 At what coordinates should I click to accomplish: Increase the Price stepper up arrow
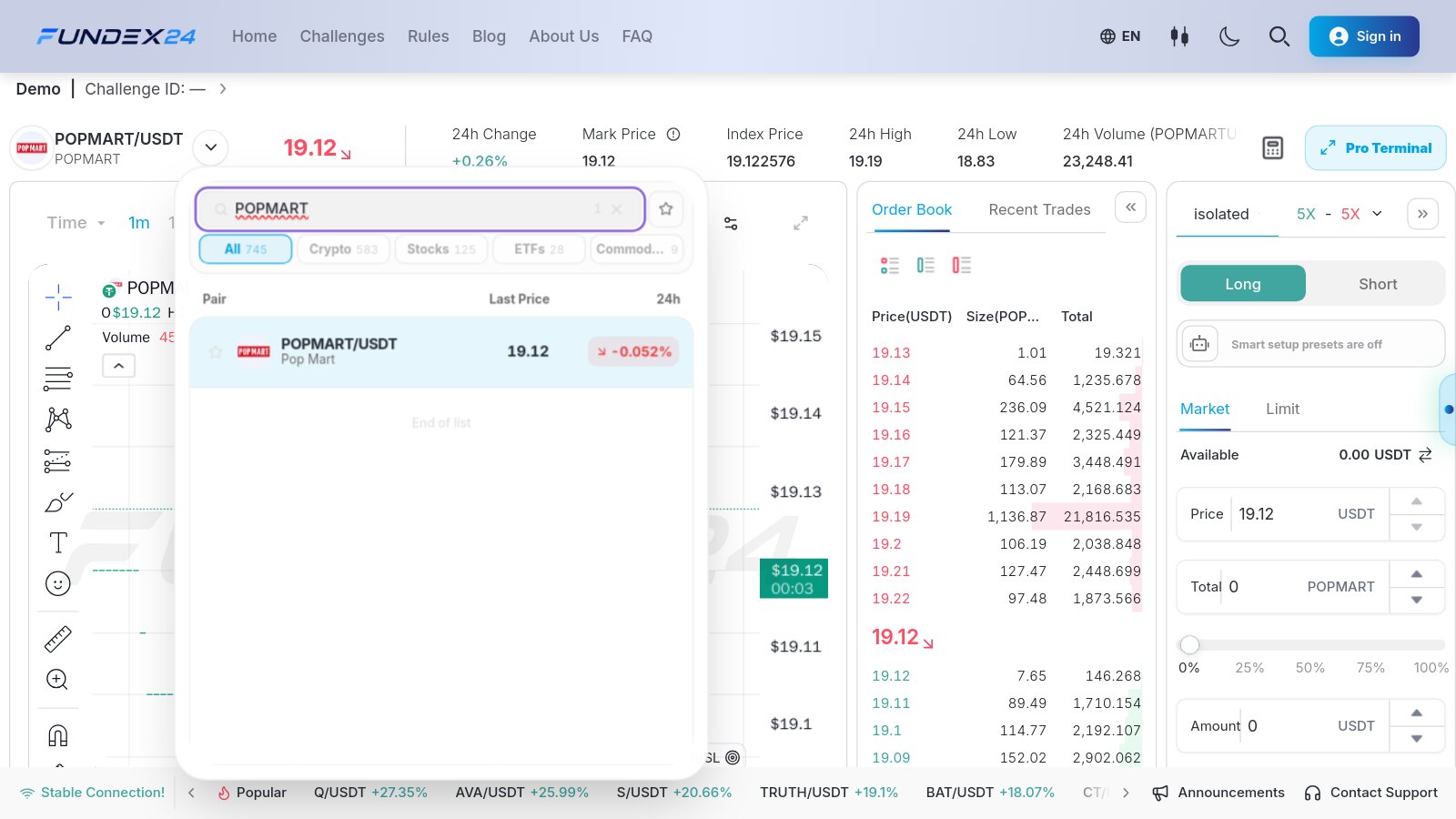tap(1417, 501)
